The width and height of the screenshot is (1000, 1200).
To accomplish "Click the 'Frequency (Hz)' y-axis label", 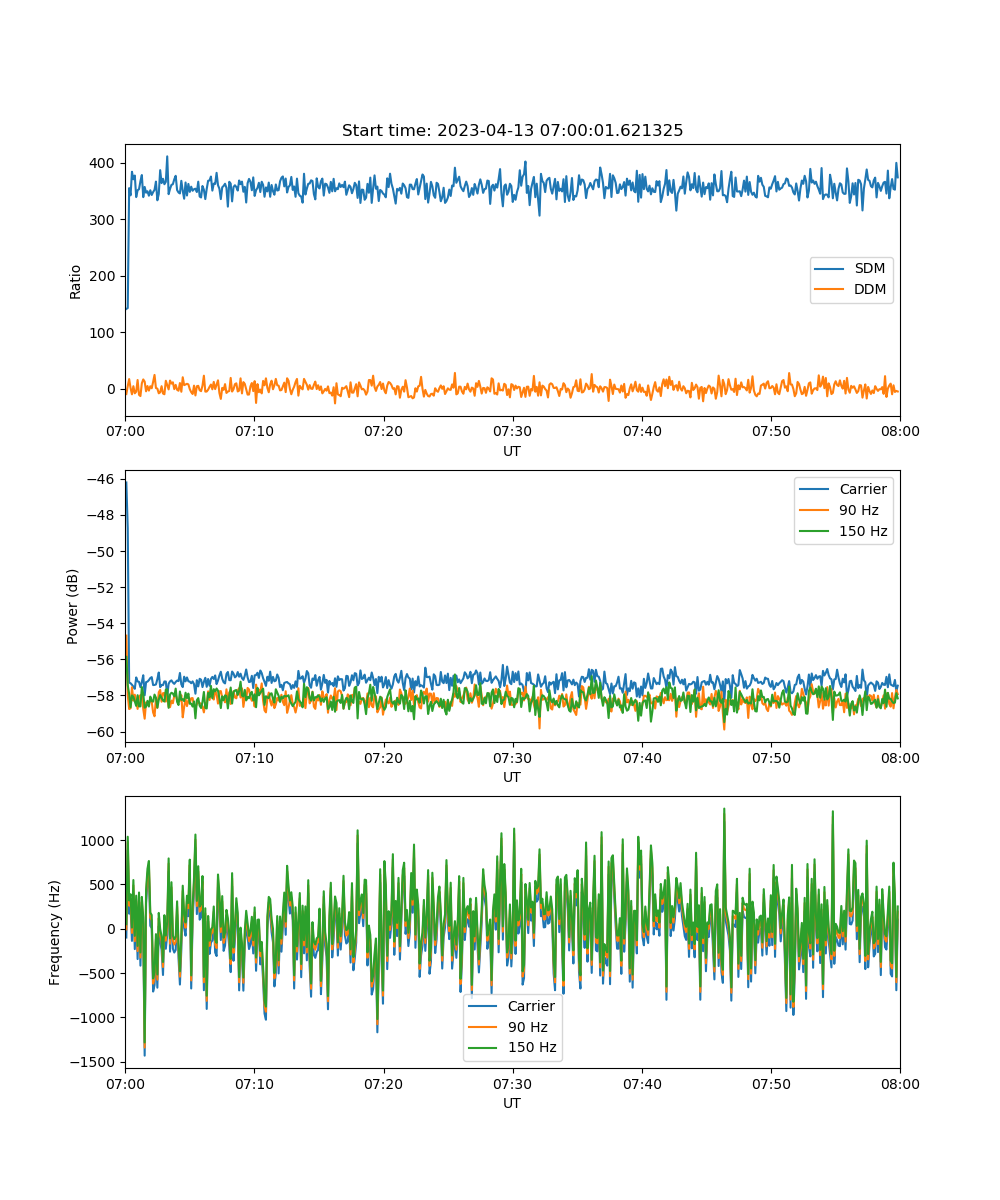I will 55,932.
